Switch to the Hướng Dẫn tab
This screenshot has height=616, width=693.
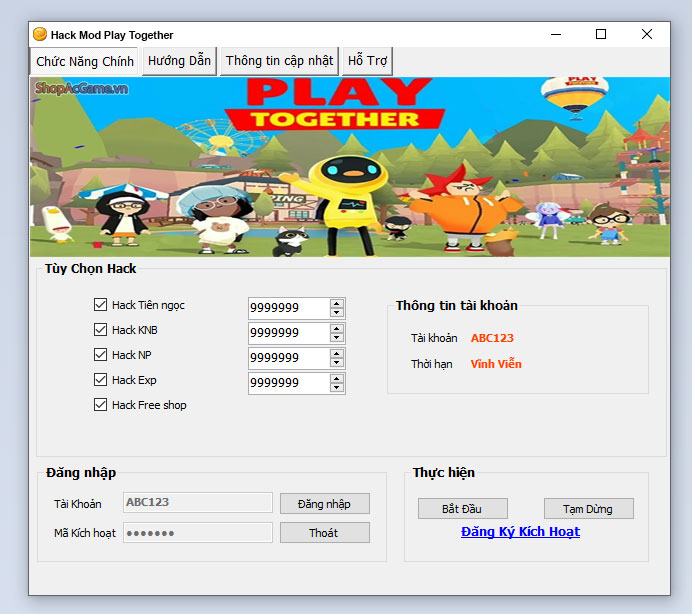click(179, 61)
